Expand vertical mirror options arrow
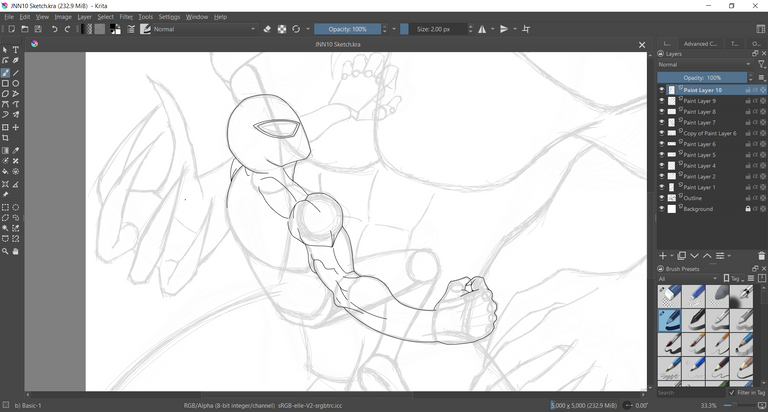This screenshot has height=412, width=768. [x=515, y=29]
